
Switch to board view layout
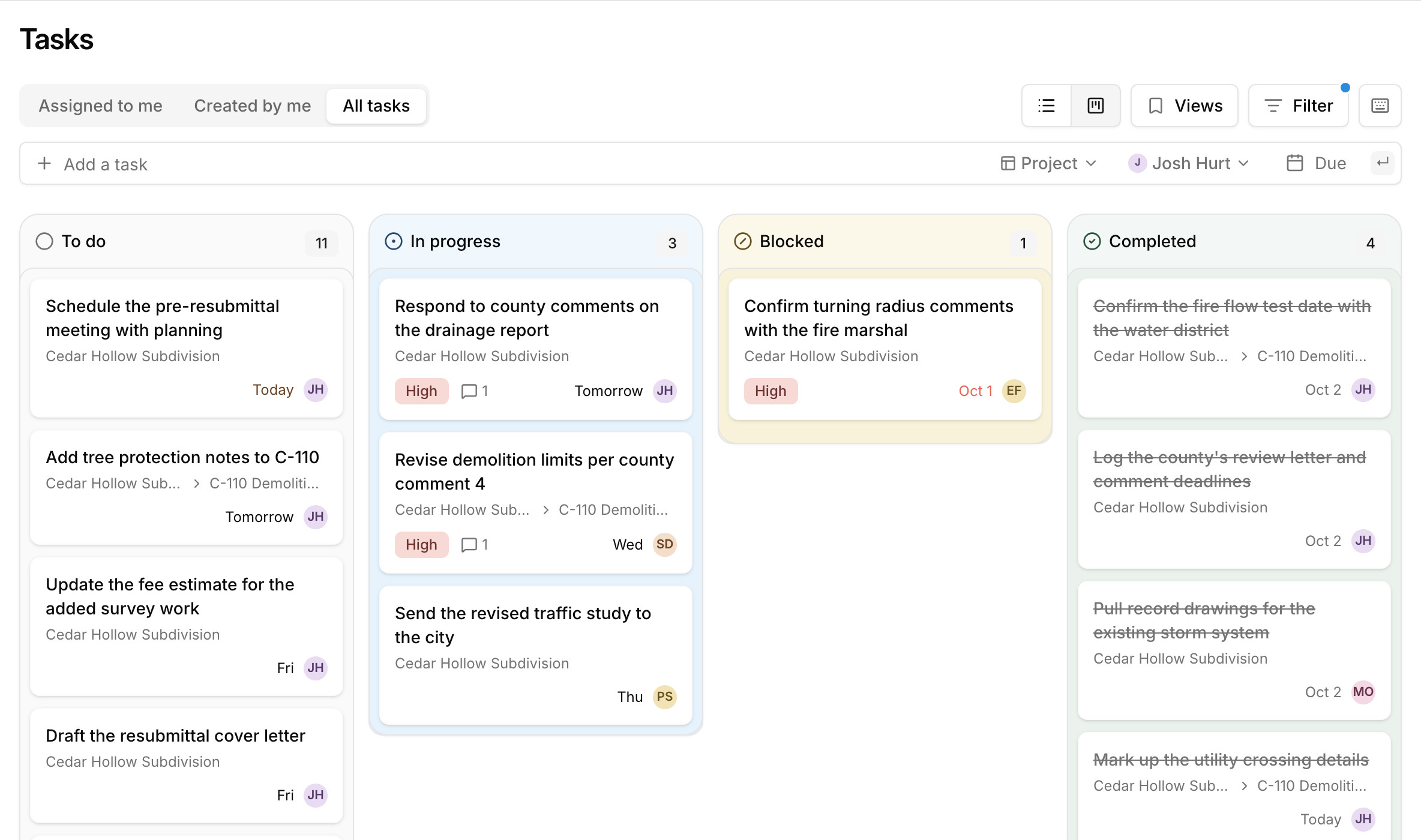tap(1096, 106)
